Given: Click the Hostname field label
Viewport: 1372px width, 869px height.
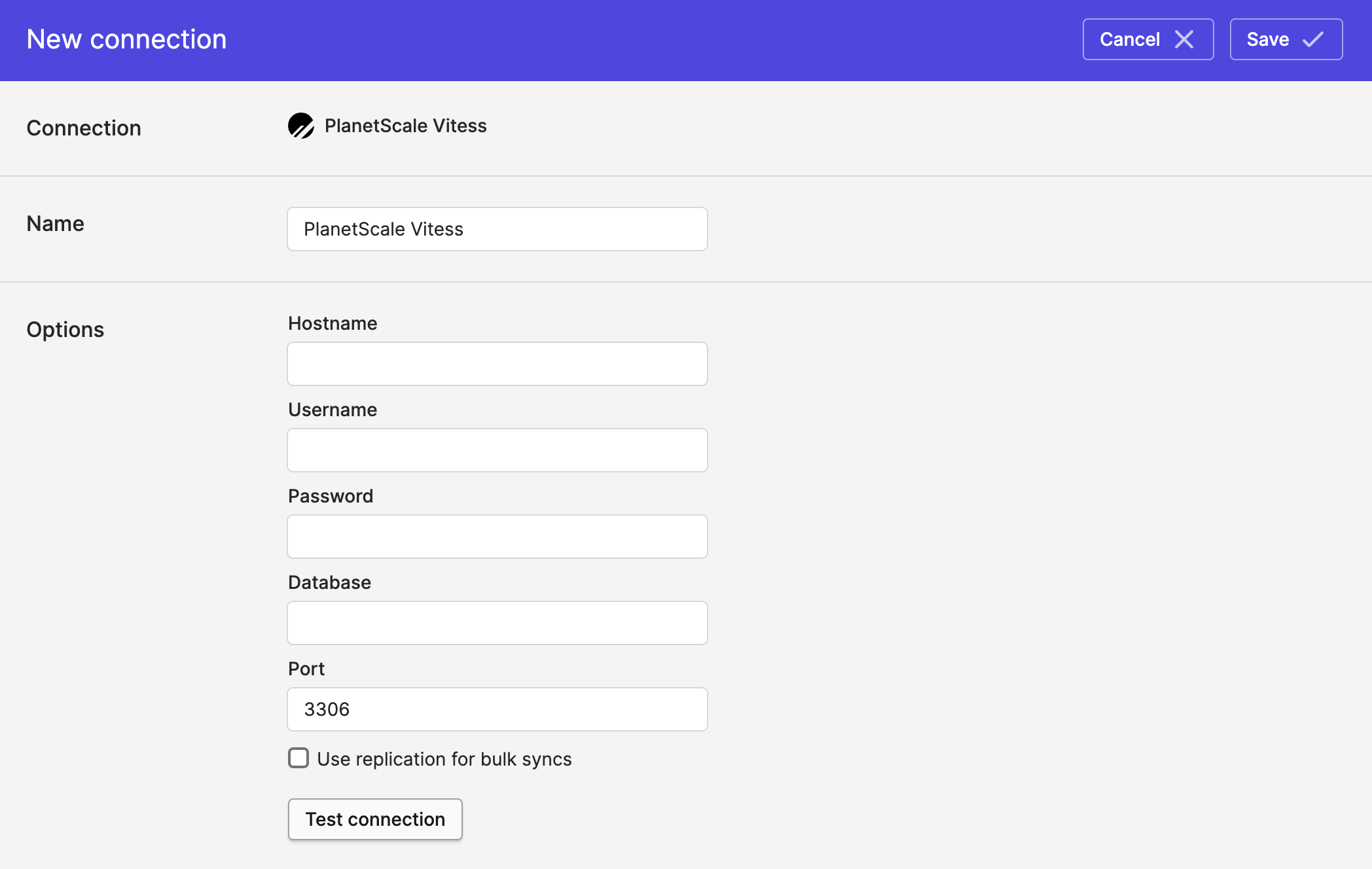Looking at the screenshot, I should [333, 323].
